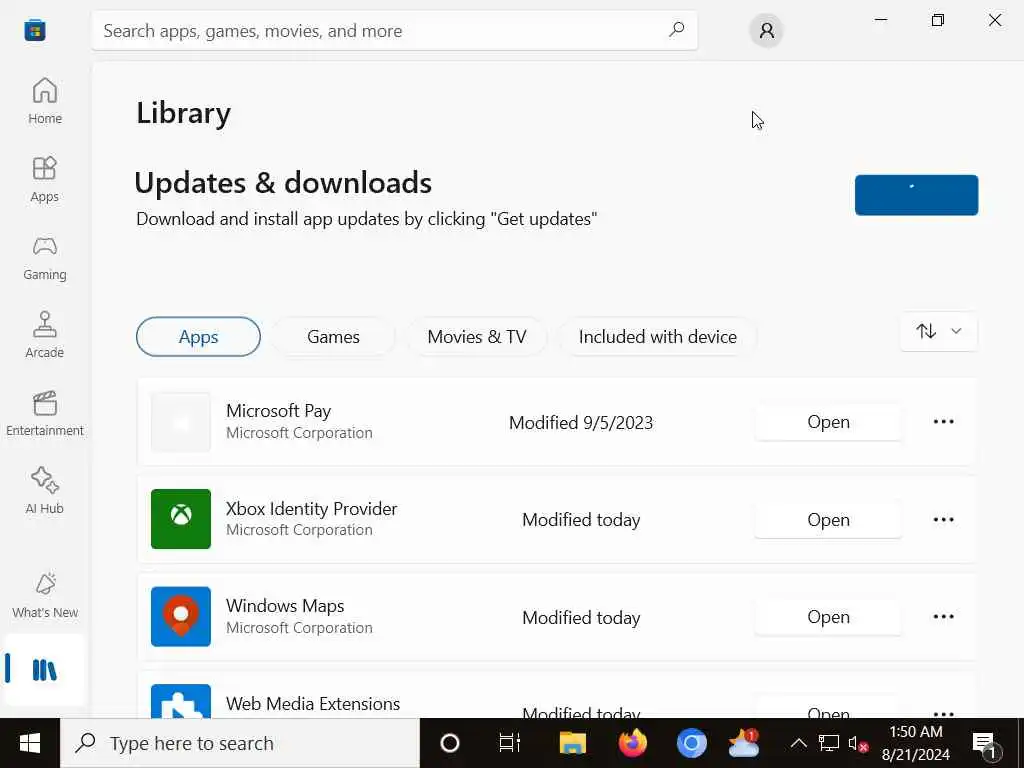Open the Home section in sidebar
The height and width of the screenshot is (768, 1024).
(44, 101)
